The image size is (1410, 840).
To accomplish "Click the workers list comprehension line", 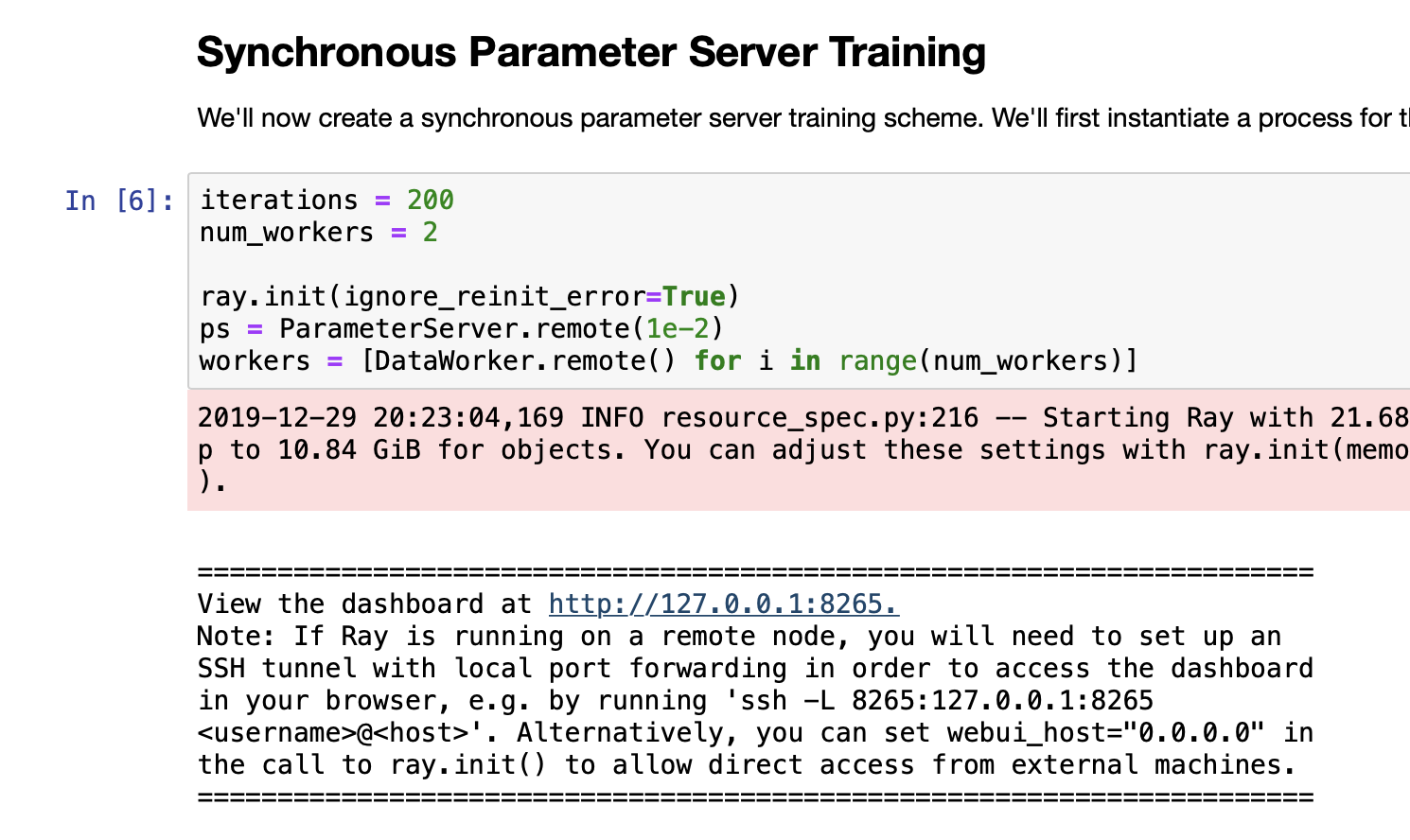I will (x=667, y=360).
